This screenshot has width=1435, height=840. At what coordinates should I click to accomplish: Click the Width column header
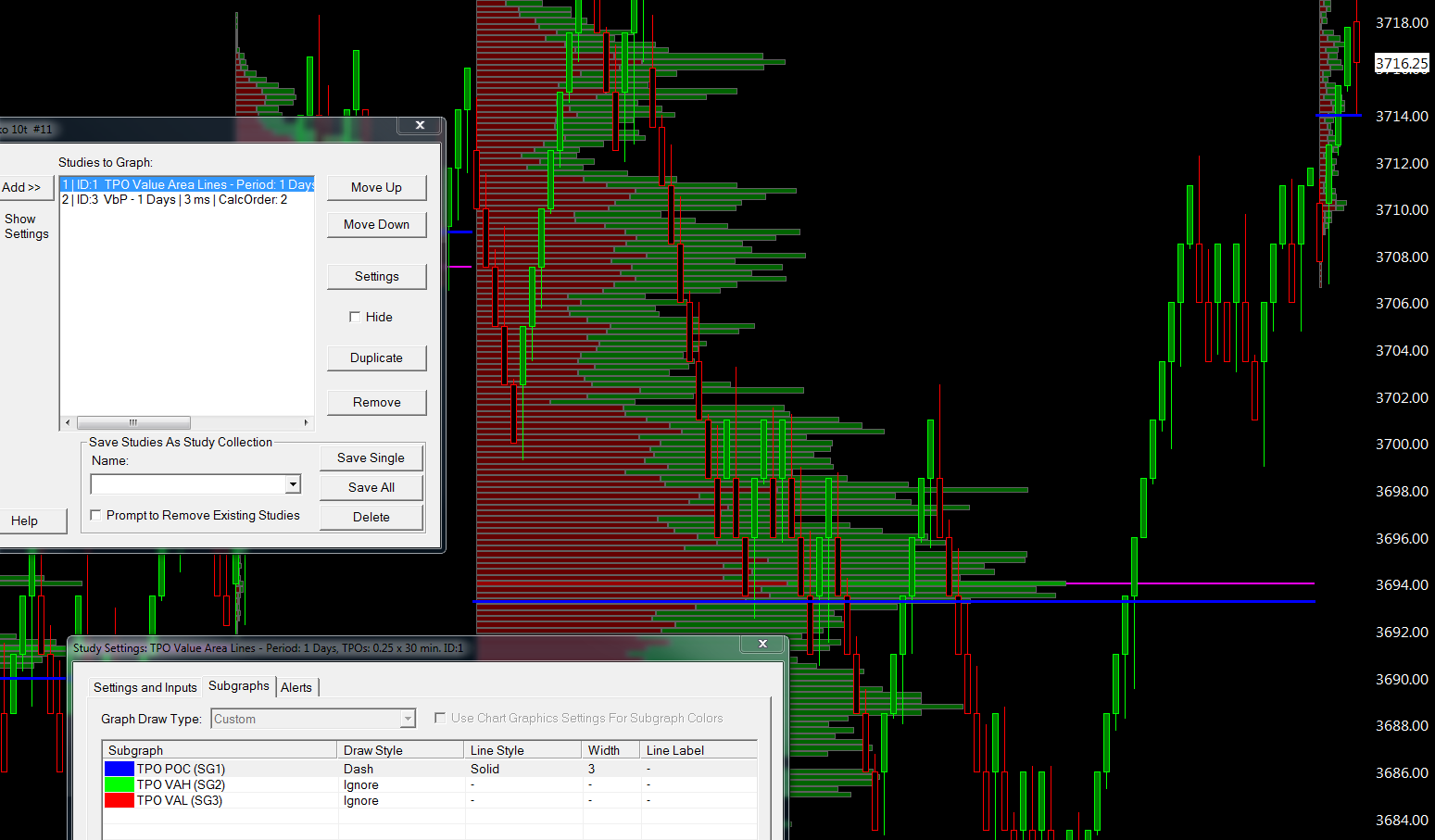pyautogui.click(x=611, y=750)
